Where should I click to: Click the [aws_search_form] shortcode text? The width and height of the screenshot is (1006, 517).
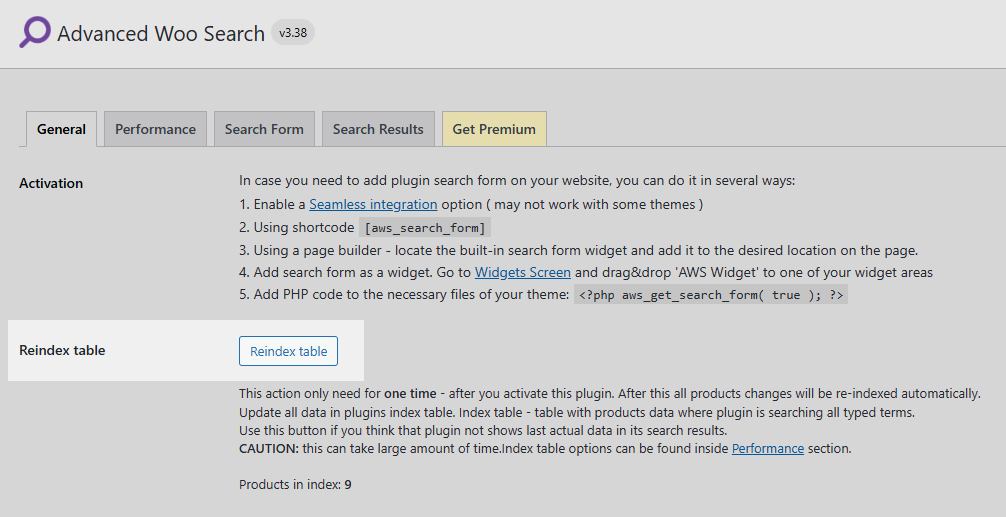coord(425,228)
